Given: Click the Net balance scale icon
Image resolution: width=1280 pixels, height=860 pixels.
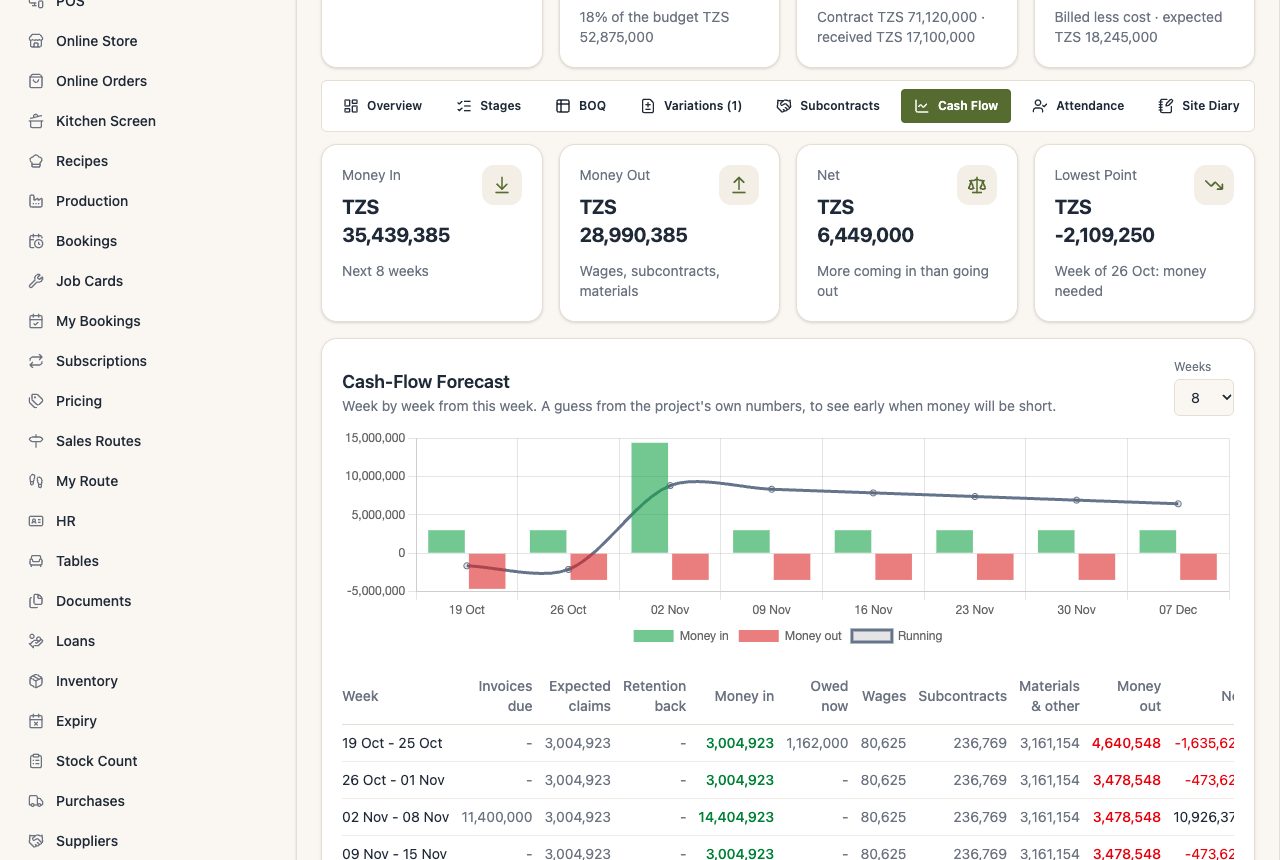Looking at the screenshot, I should click(x=977, y=185).
